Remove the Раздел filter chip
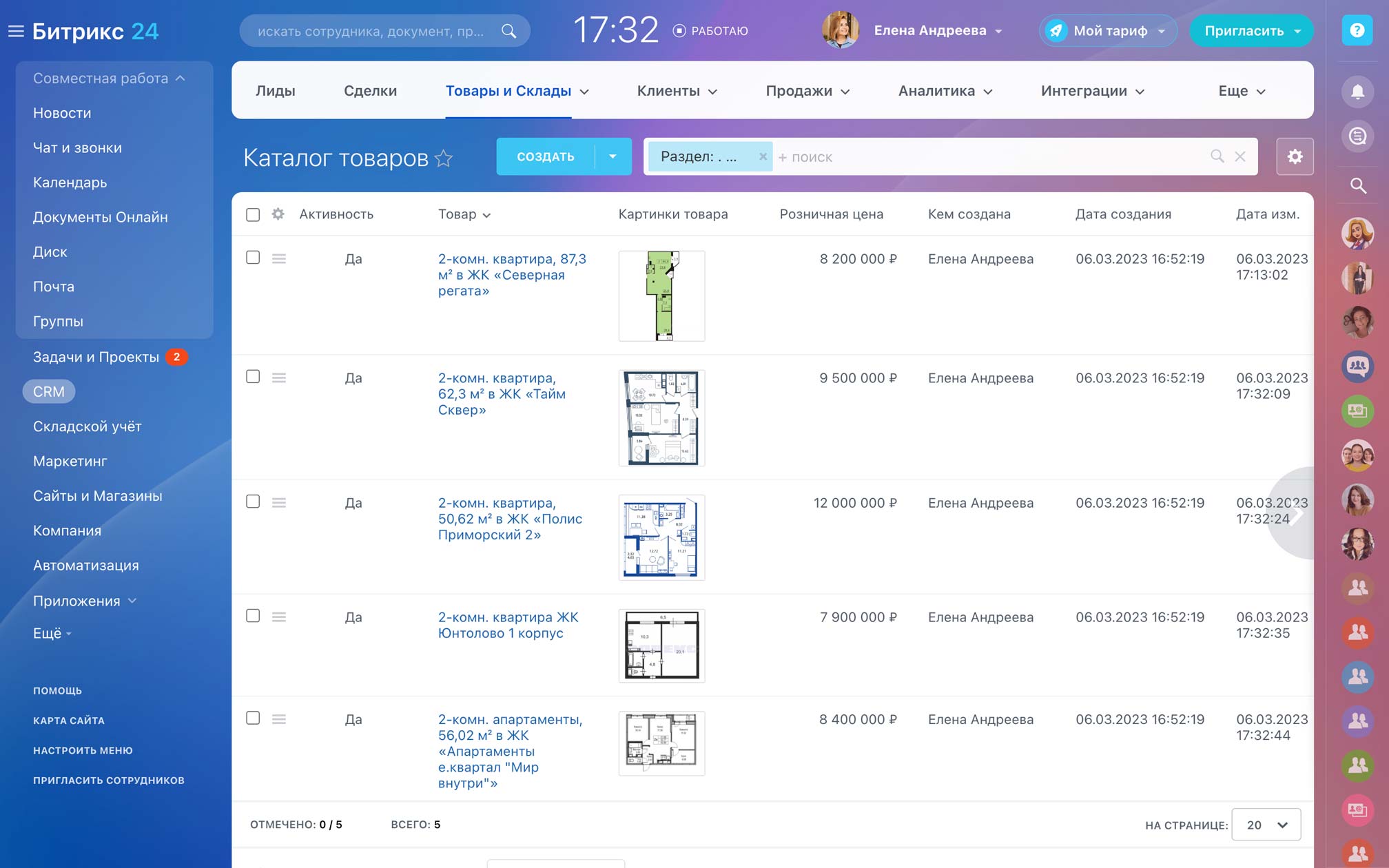This screenshot has width=1389, height=868. tap(763, 156)
